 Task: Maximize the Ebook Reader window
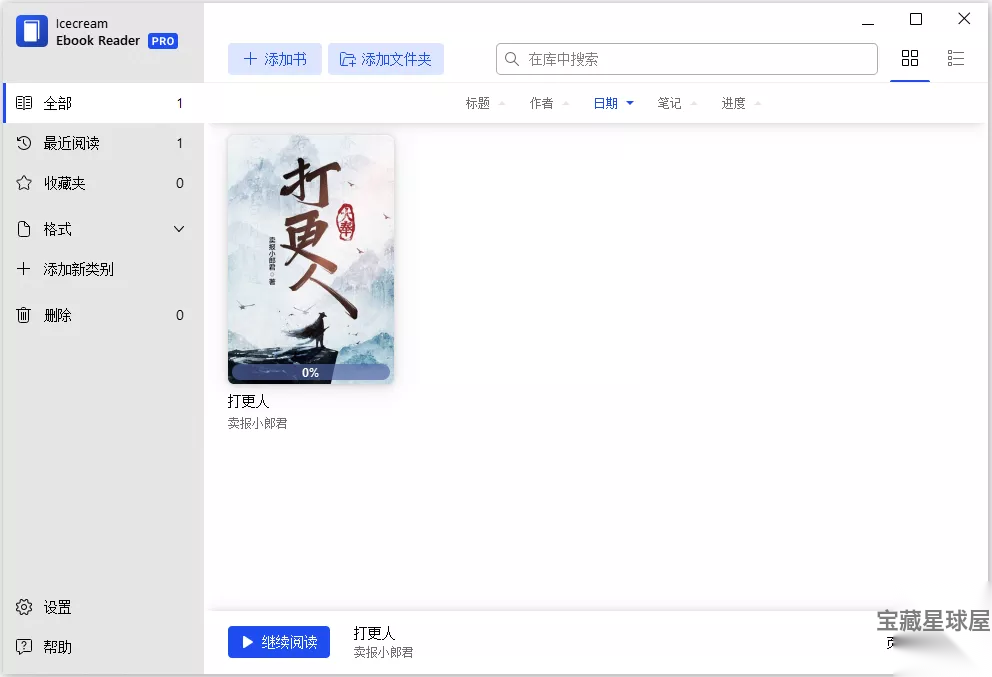tap(915, 19)
